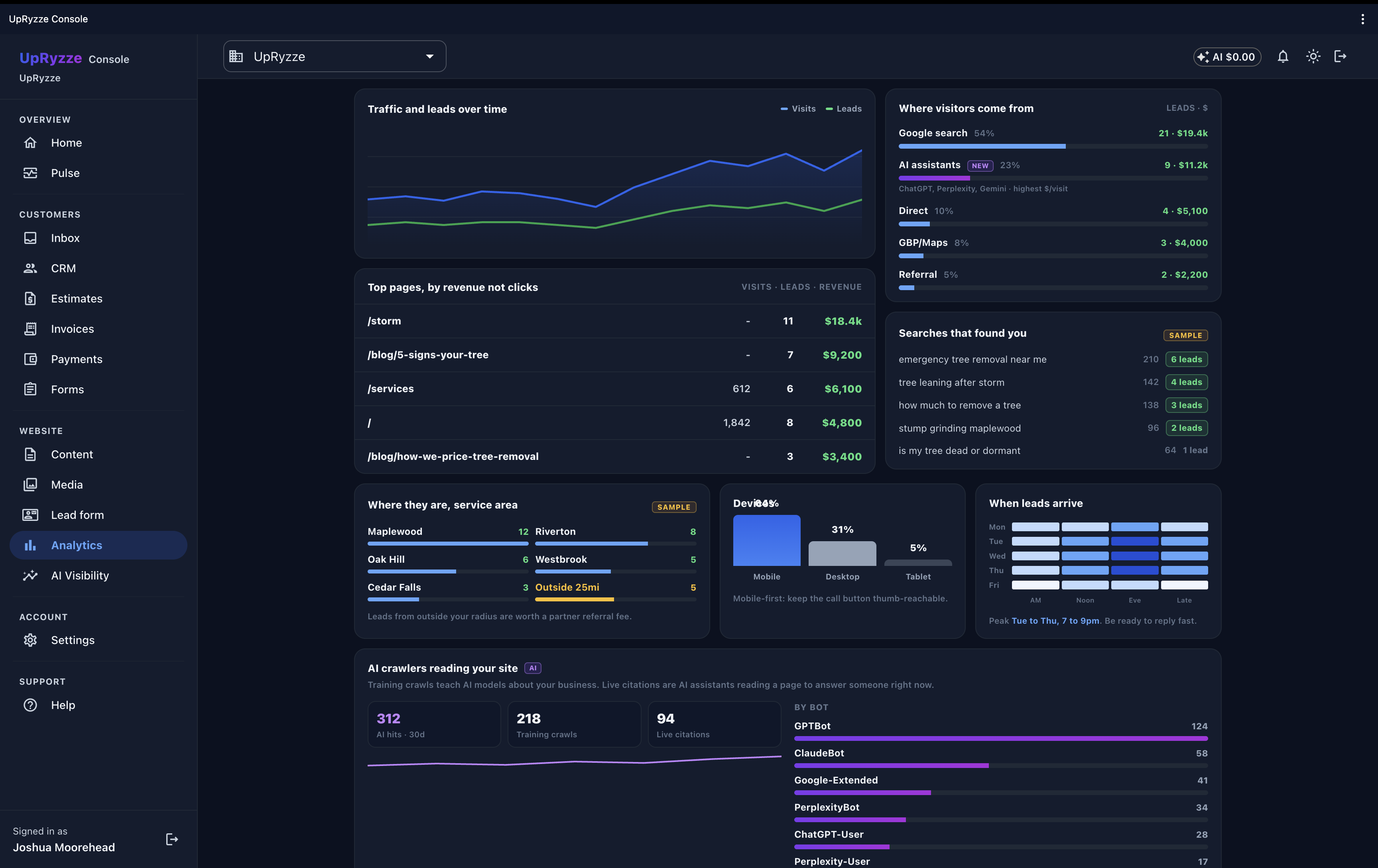The height and width of the screenshot is (868, 1378).
Task: Click the Settings gear icon
Action: coord(30,640)
